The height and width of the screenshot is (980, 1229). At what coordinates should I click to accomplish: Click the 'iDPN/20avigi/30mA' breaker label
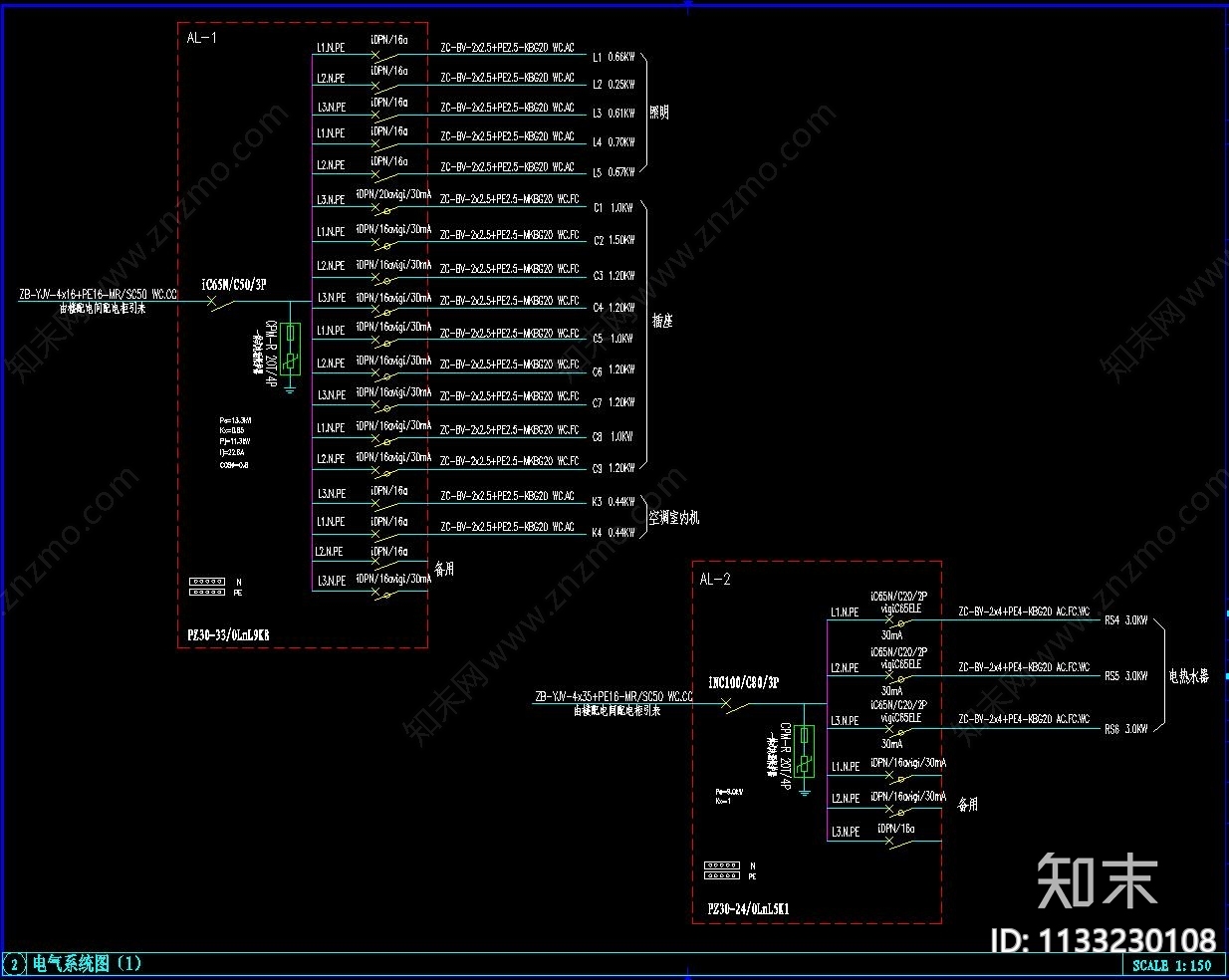click(x=393, y=194)
